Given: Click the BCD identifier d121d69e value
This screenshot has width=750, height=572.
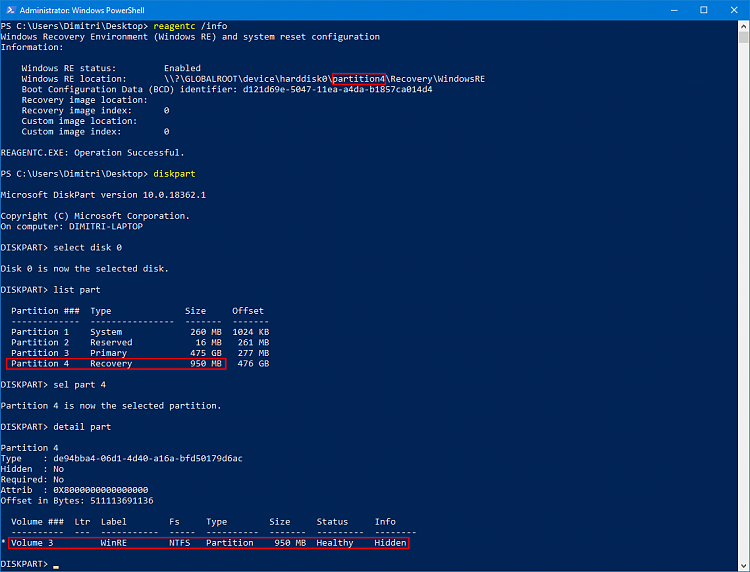Looking at the screenshot, I should [x=337, y=89].
